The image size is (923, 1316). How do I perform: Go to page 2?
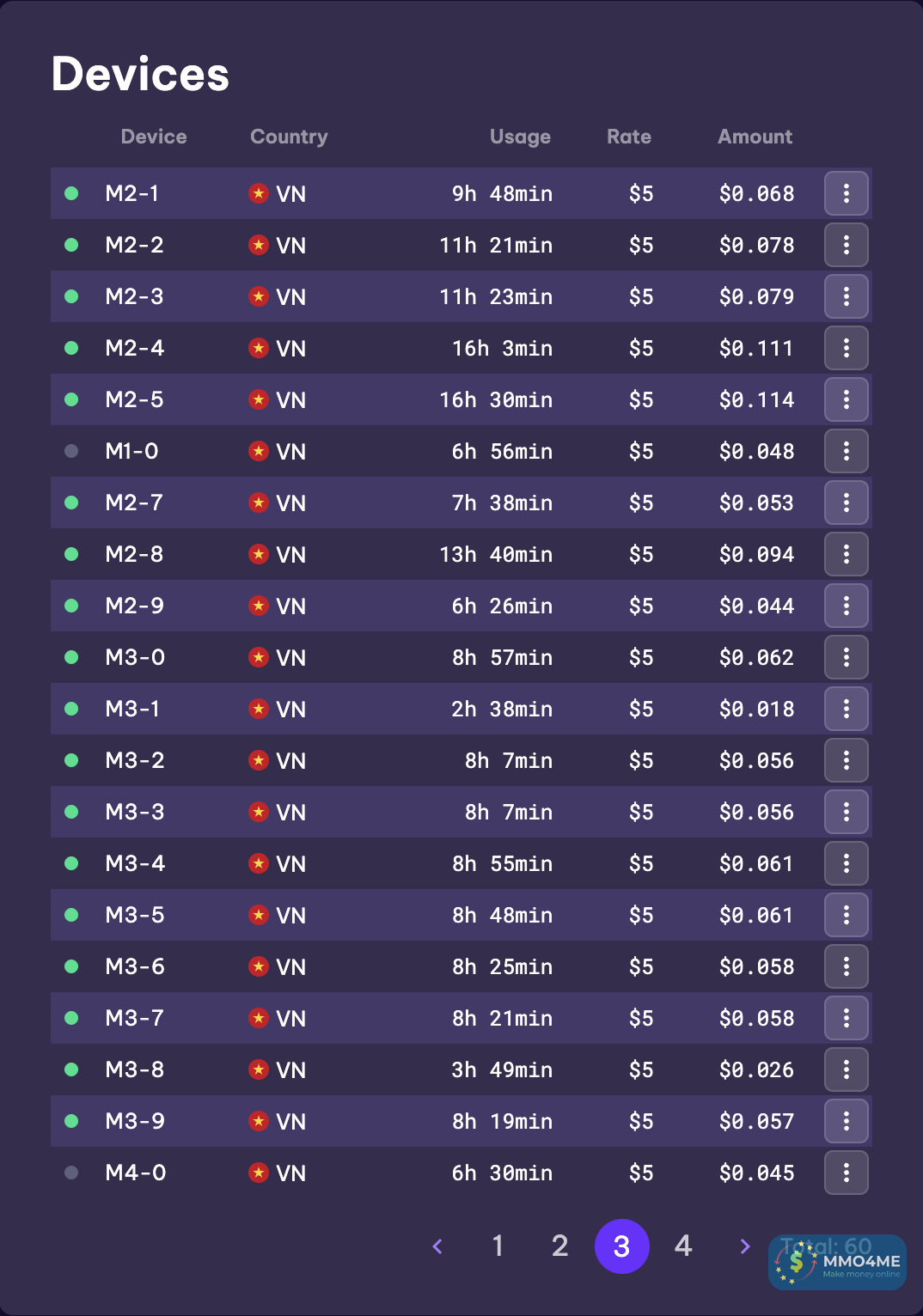[559, 1246]
